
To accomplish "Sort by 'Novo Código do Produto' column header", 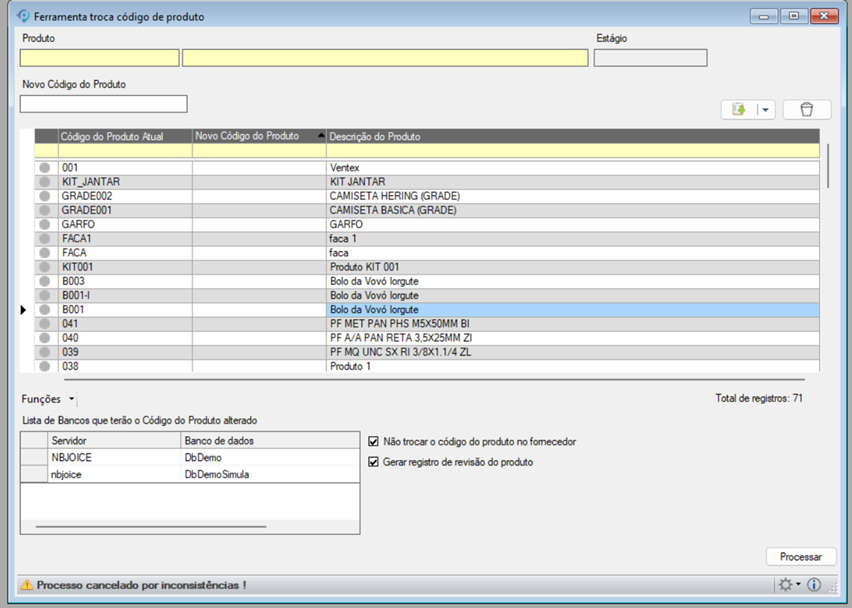I will (260, 136).
